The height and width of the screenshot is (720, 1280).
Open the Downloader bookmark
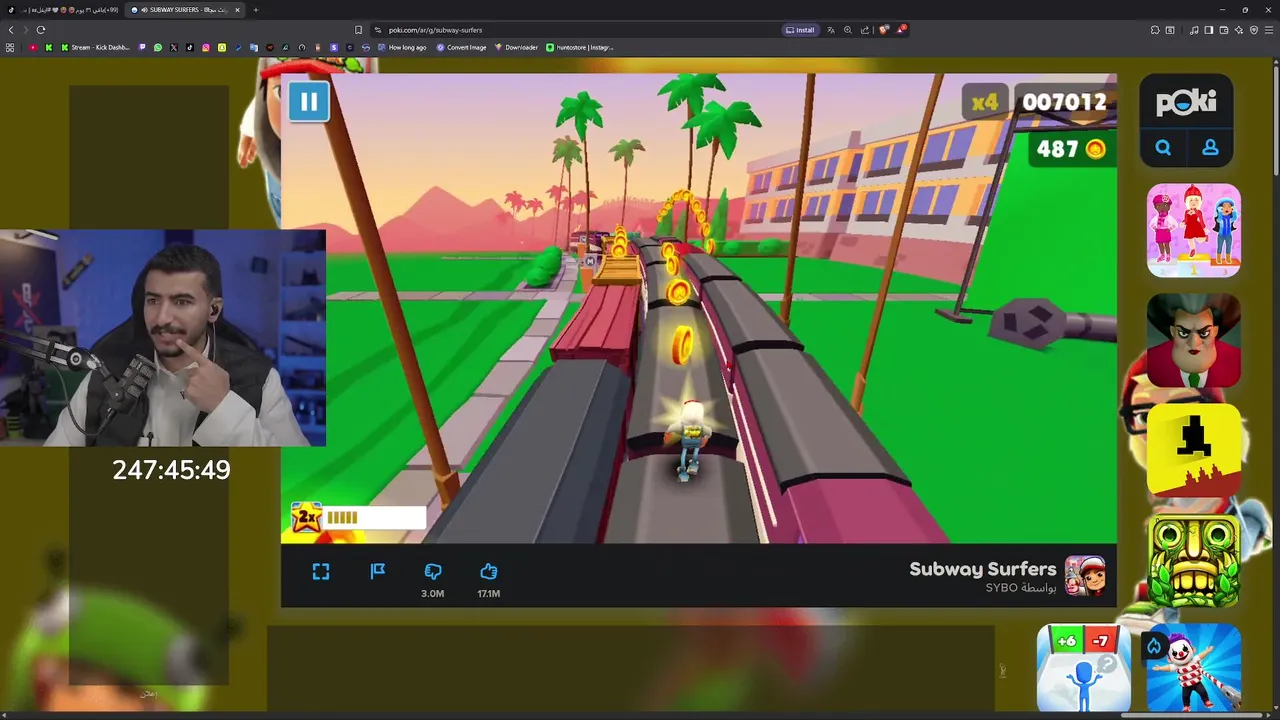click(x=517, y=47)
